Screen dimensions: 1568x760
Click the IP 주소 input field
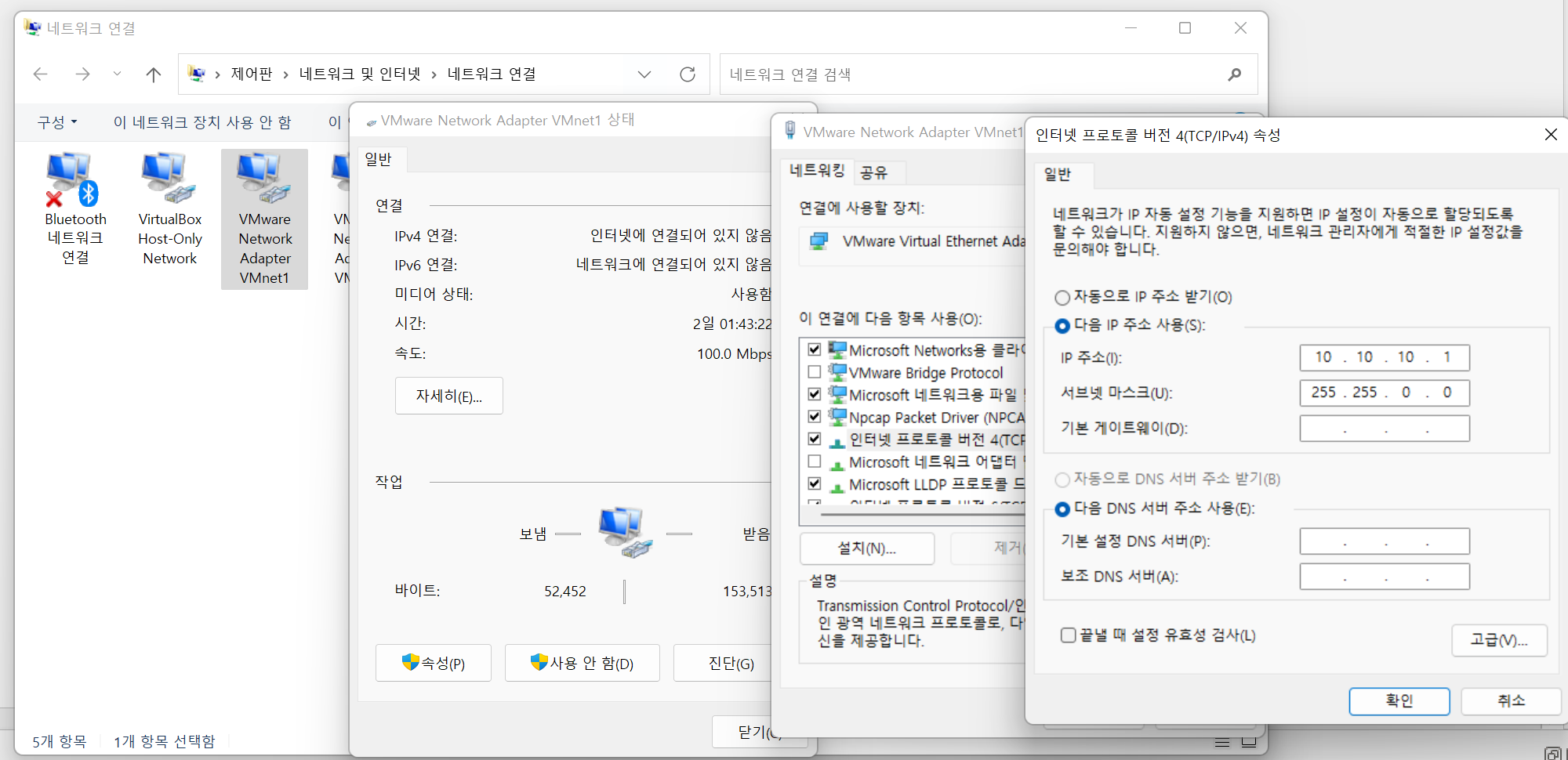click(1385, 357)
